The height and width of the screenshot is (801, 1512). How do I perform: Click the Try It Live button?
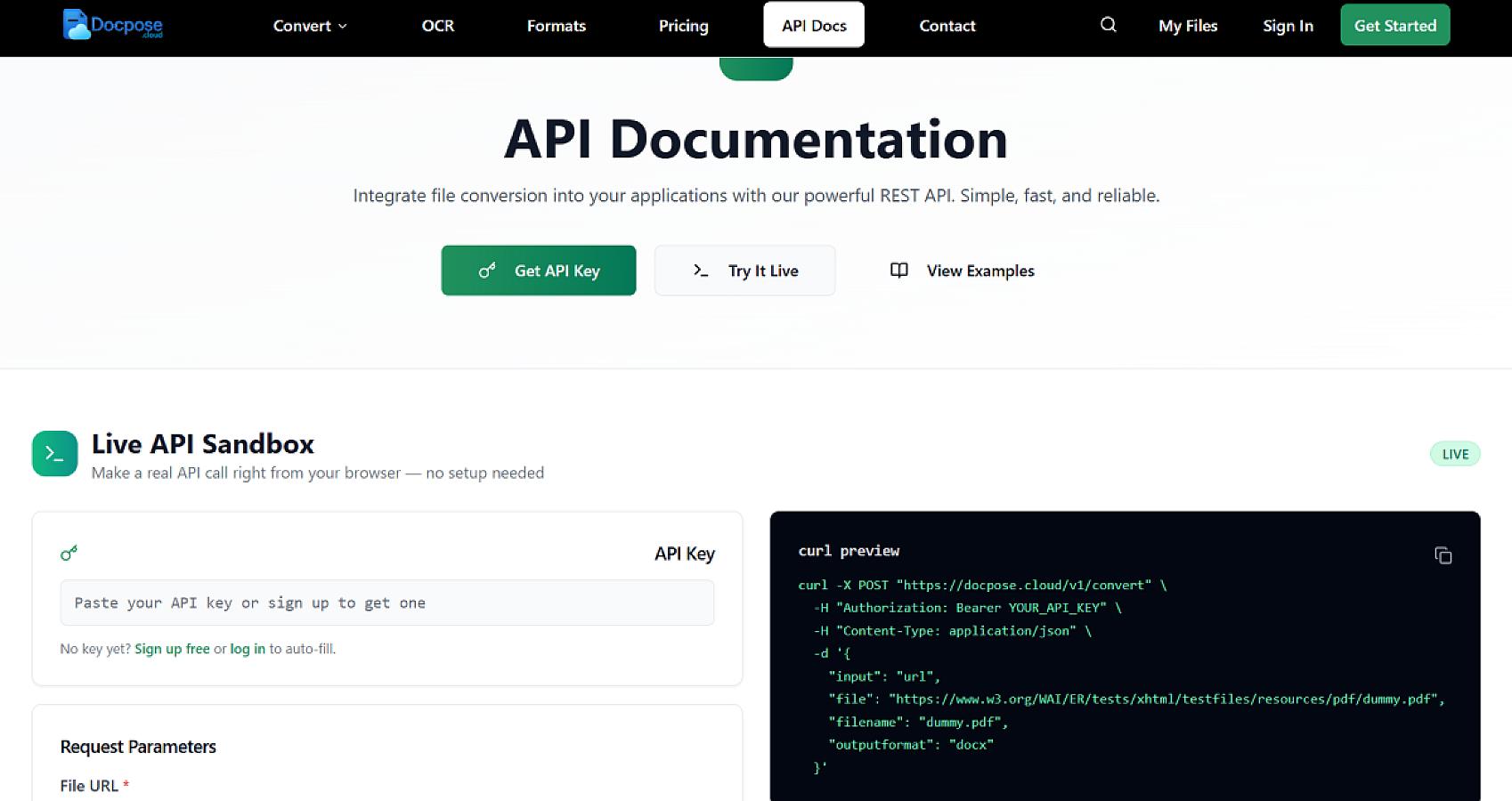tap(744, 271)
